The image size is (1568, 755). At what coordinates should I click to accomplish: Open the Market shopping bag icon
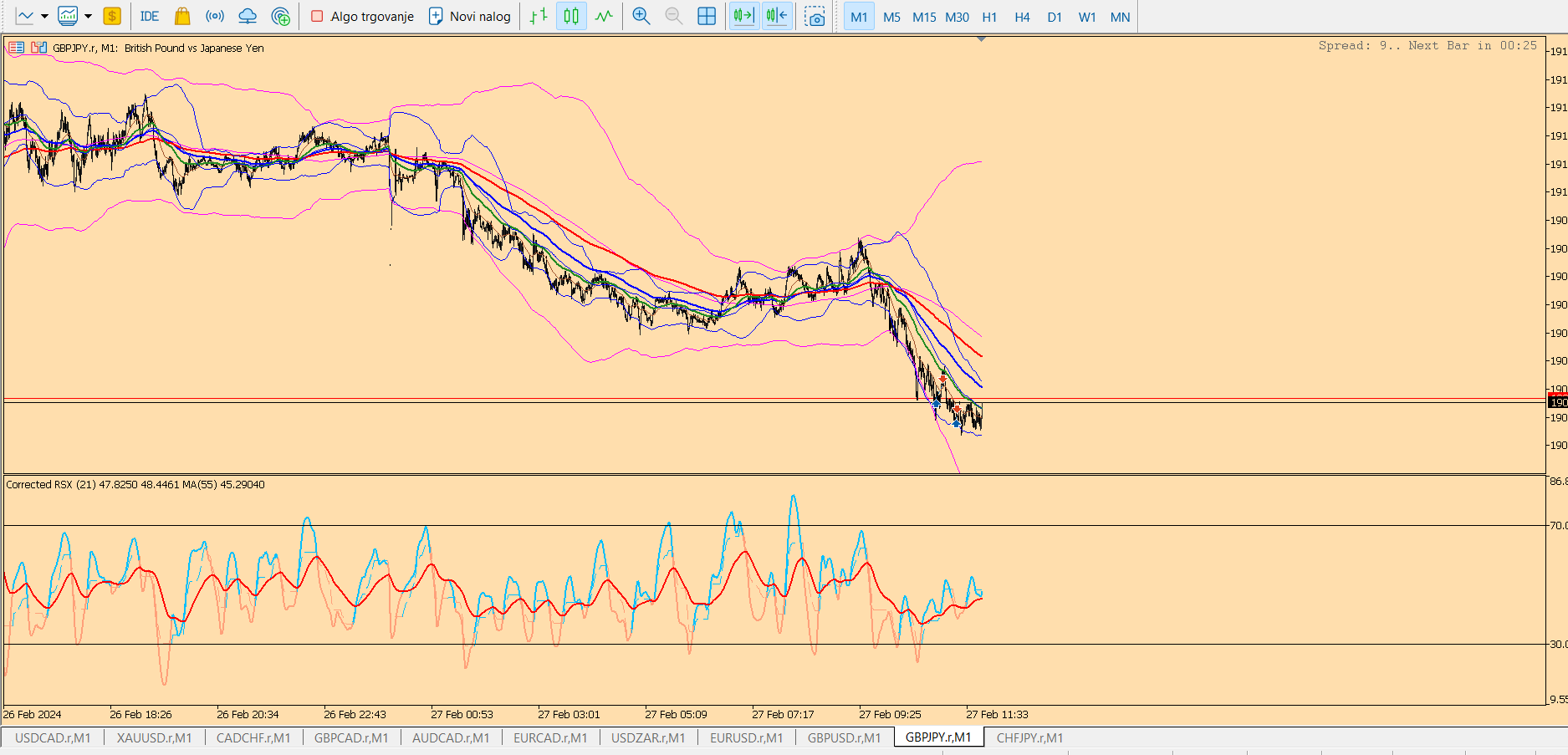pyautogui.click(x=182, y=16)
